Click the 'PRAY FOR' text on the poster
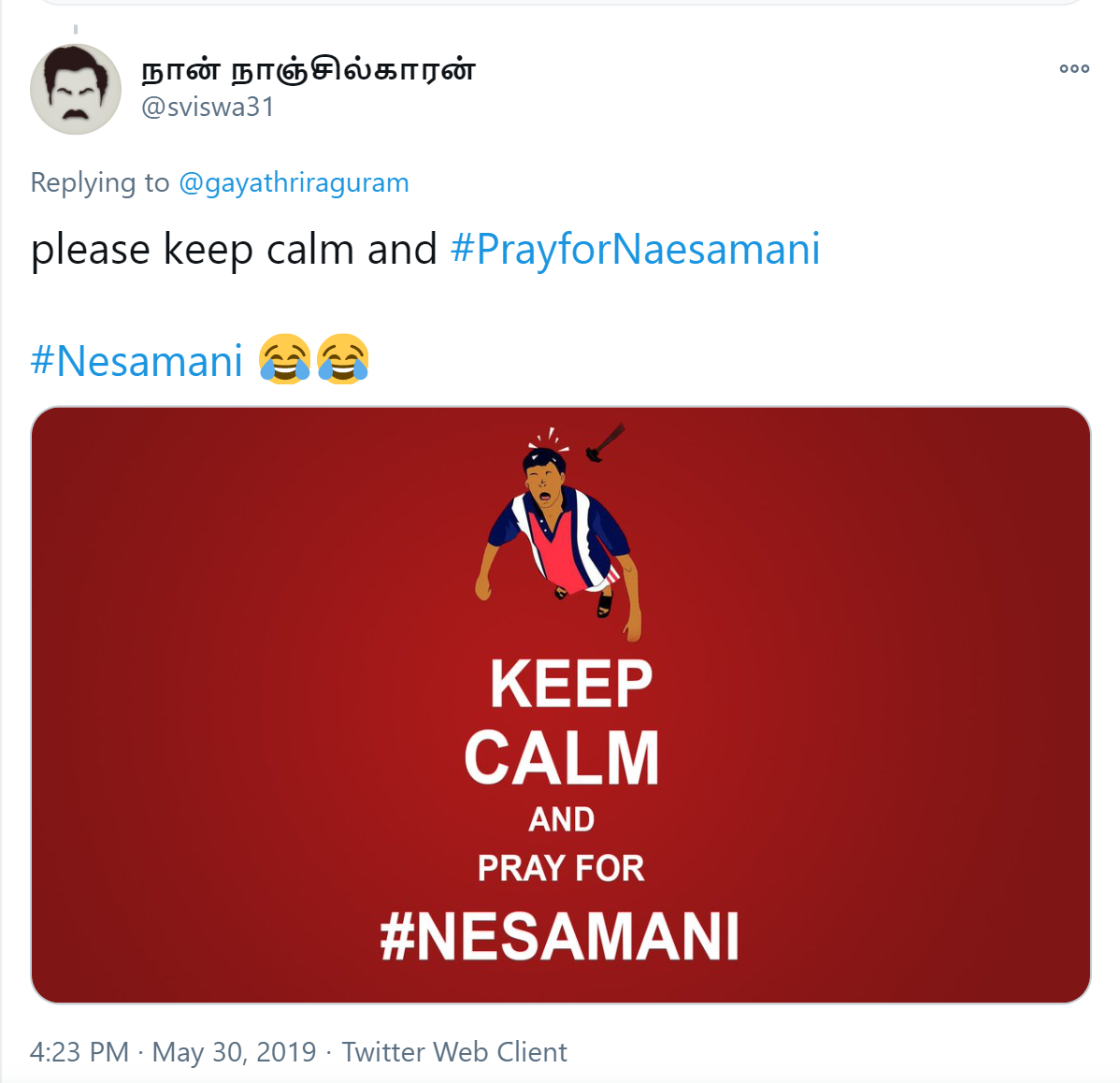Viewport: 1120px width, 1083px height. [x=562, y=868]
